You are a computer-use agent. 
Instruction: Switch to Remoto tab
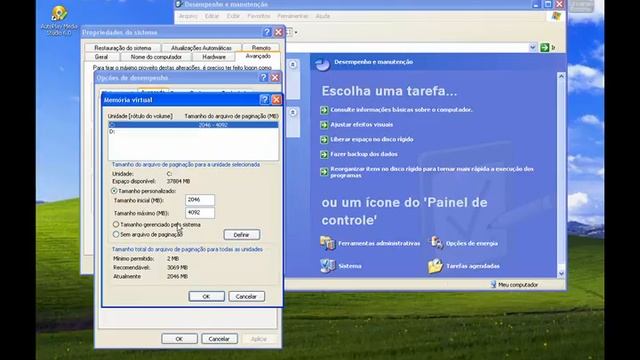click(261, 48)
